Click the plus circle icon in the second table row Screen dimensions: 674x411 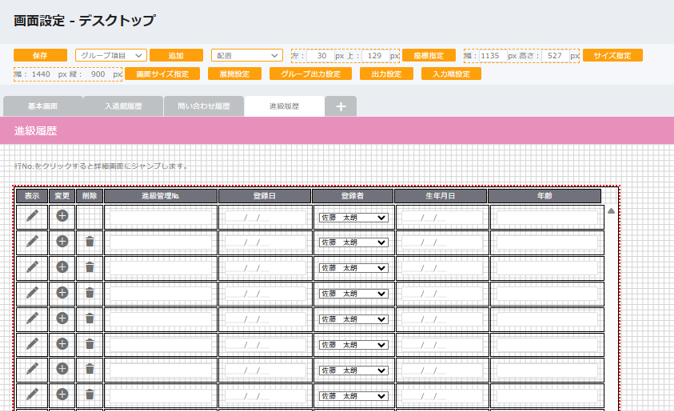point(62,241)
